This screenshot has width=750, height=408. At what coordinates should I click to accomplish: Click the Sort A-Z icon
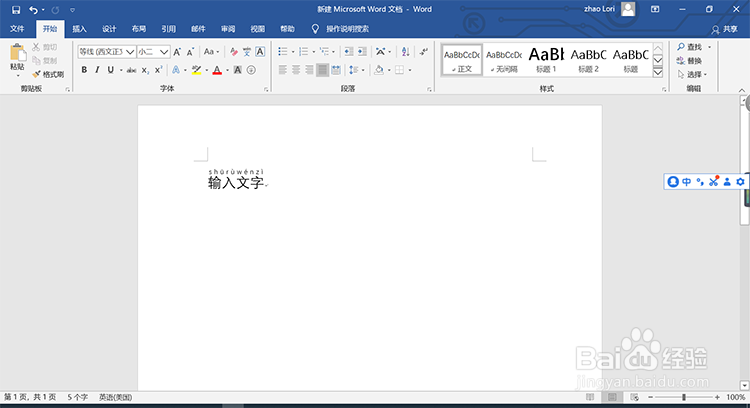pos(405,52)
